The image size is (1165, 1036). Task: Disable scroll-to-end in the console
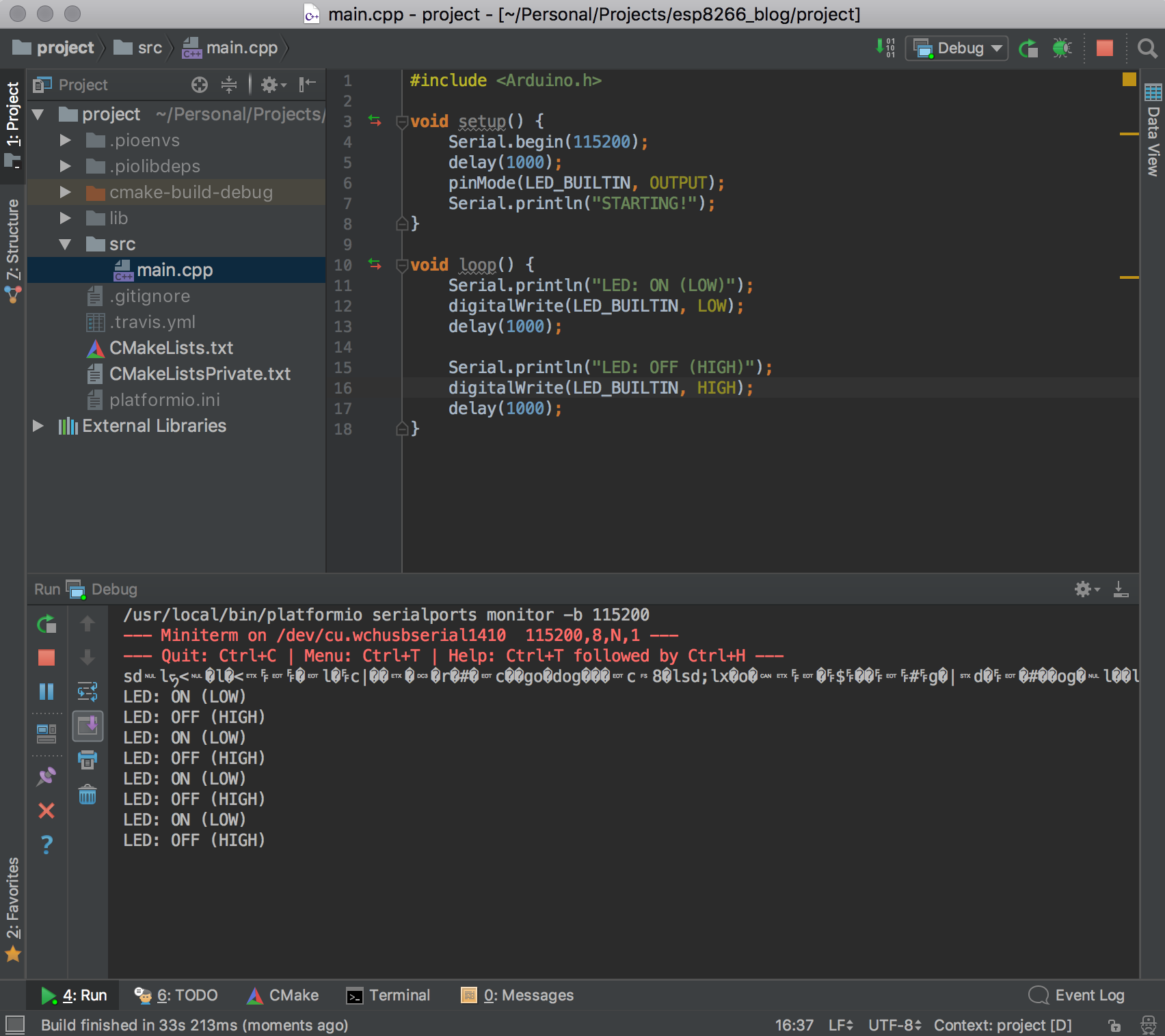click(88, 726)
